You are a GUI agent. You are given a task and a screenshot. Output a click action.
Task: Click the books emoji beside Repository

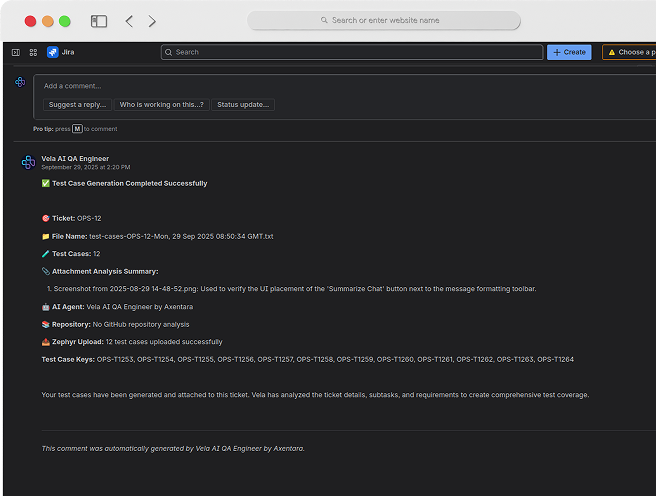coord(46,325)
